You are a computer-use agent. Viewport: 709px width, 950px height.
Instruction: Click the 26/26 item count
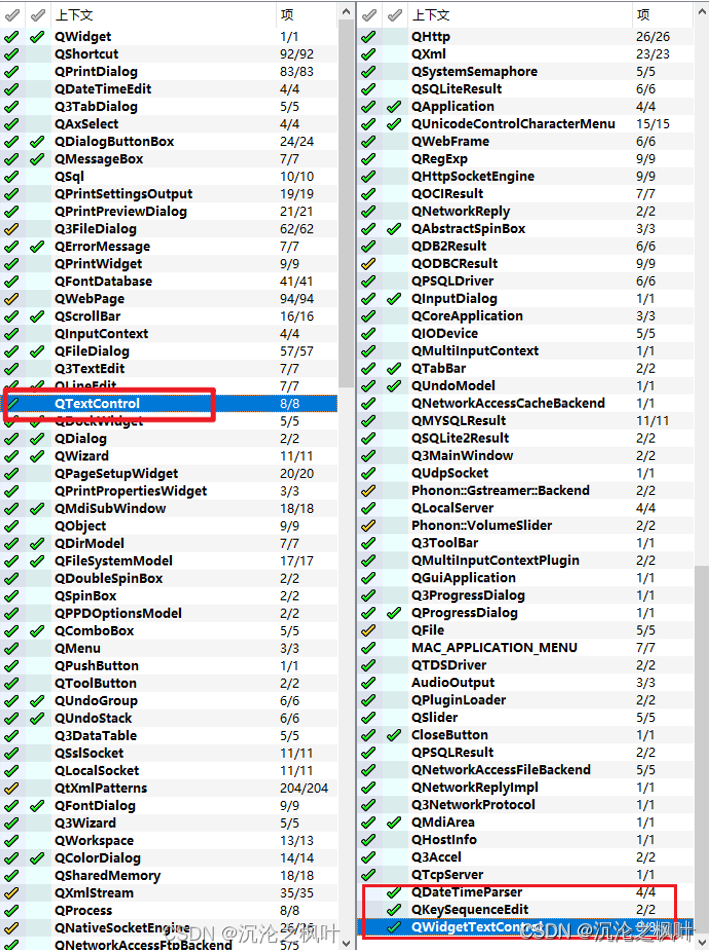pos(653,36)
